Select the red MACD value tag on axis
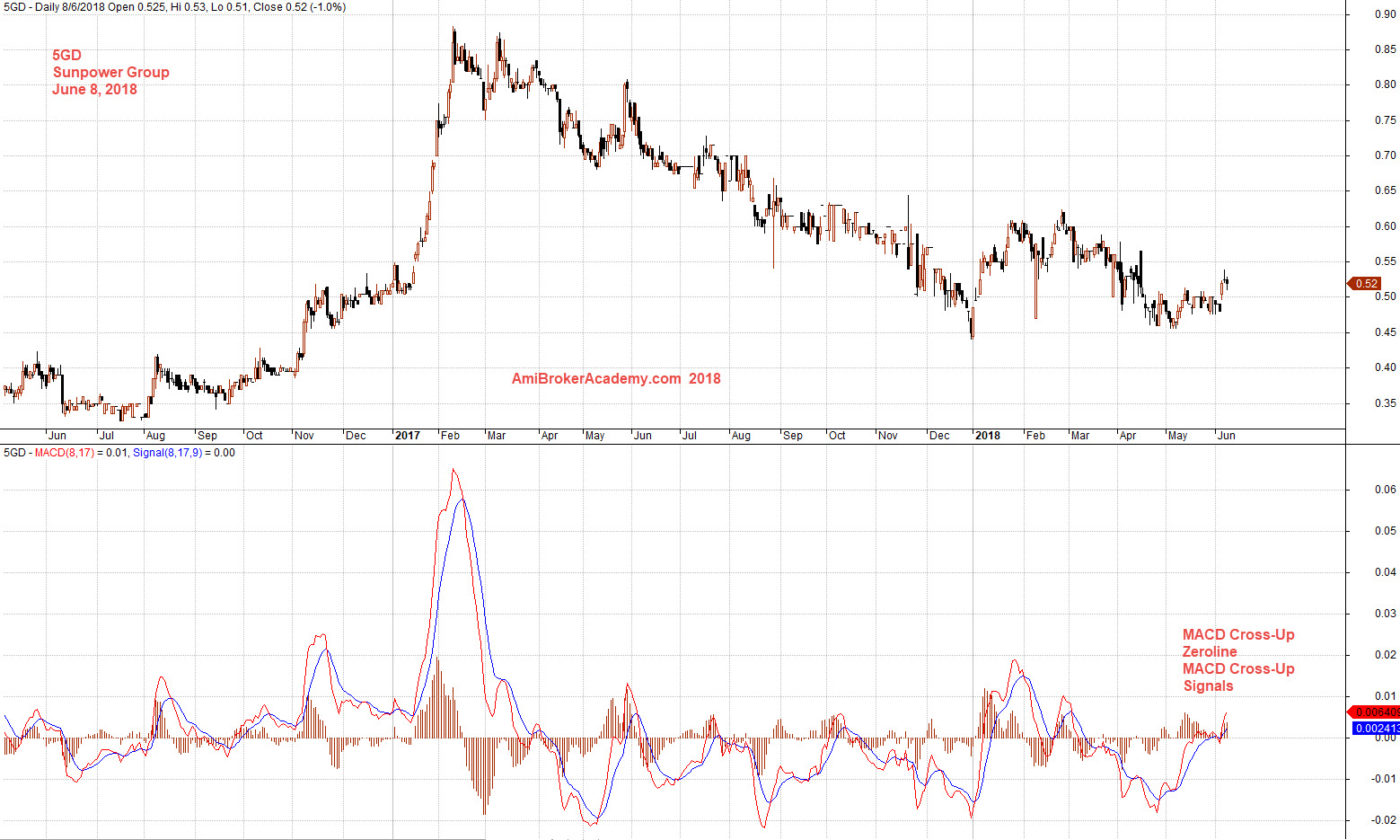 (1374, 711)
